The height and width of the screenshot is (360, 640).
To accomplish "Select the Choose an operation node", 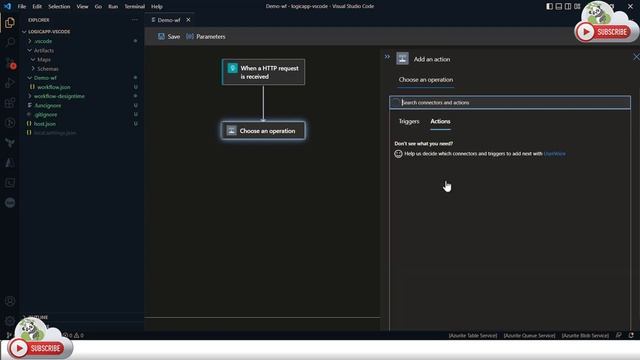I will pyautogui.click(x=263, y=131).
